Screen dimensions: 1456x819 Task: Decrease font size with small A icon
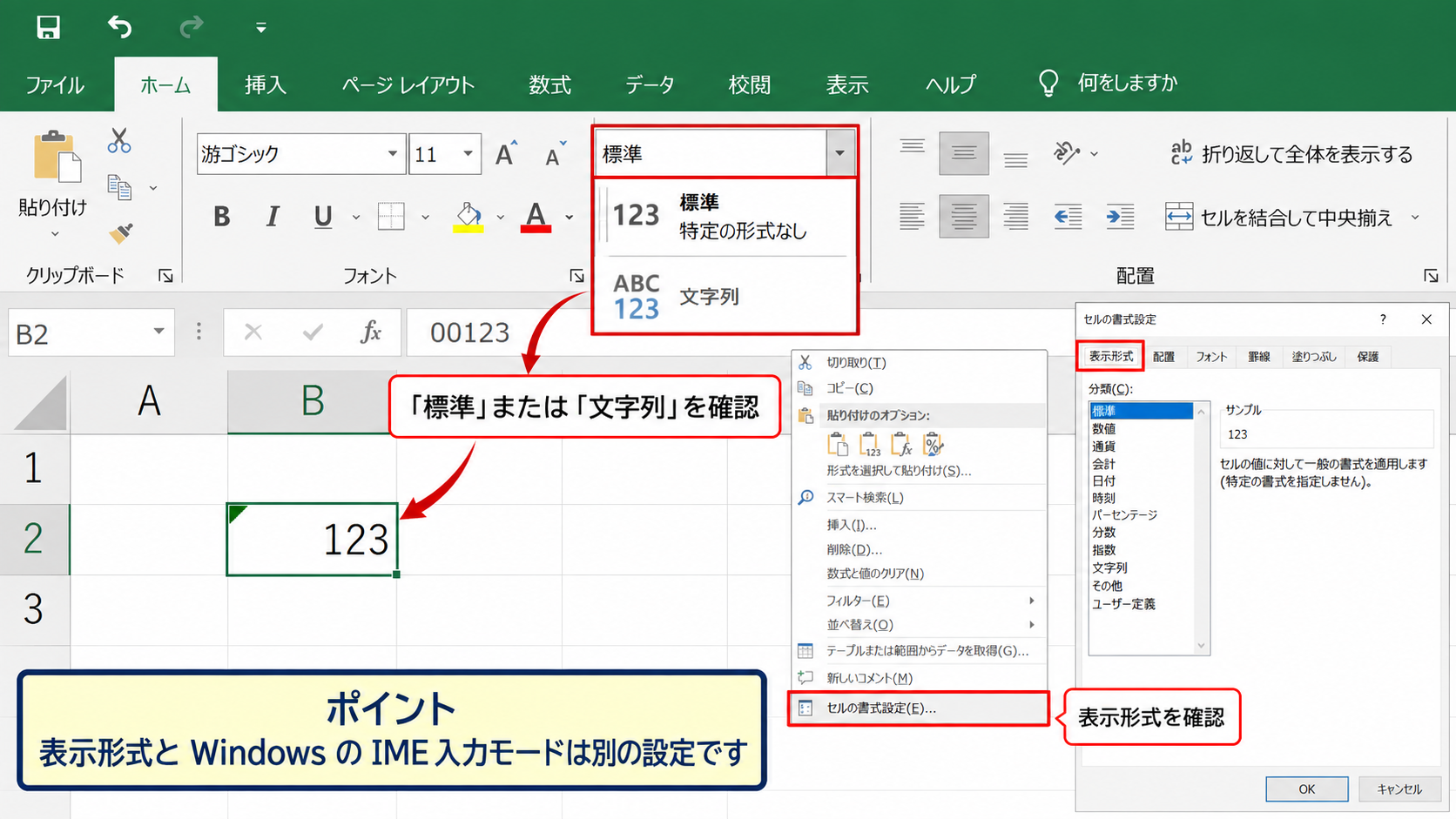pyautogui.click(x=555, y=154)
